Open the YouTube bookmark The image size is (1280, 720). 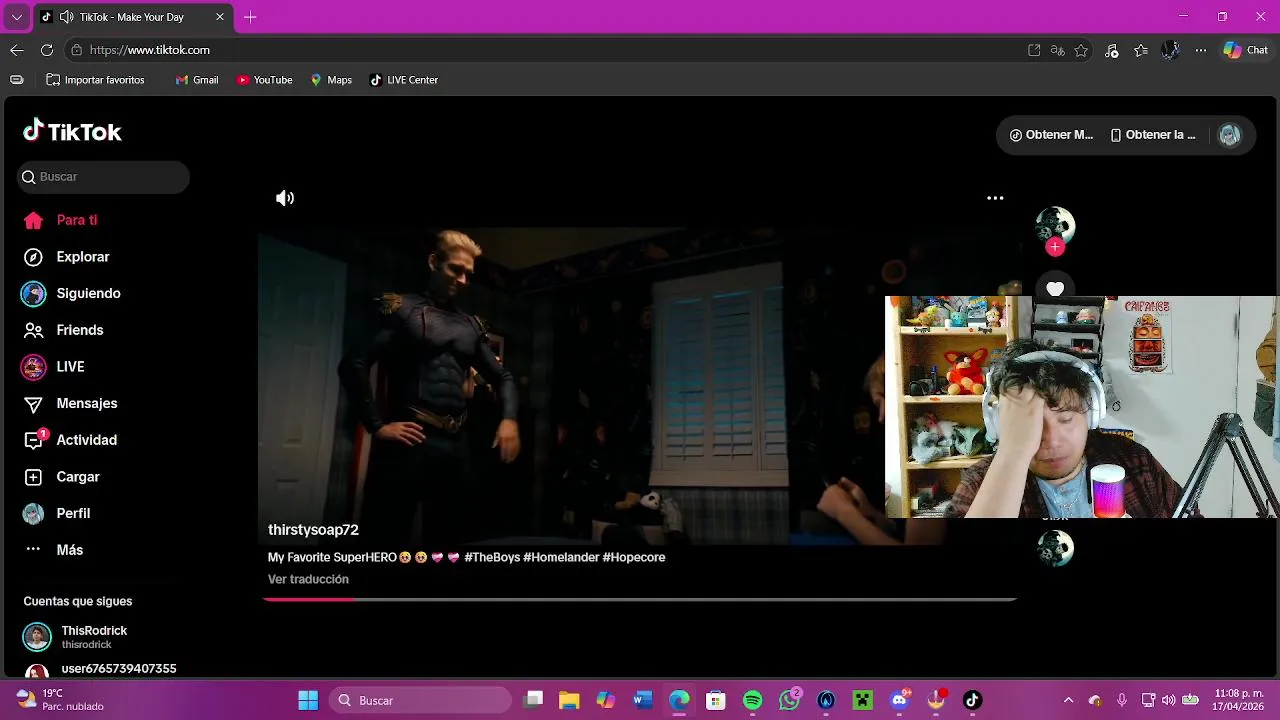click(265, 80)
